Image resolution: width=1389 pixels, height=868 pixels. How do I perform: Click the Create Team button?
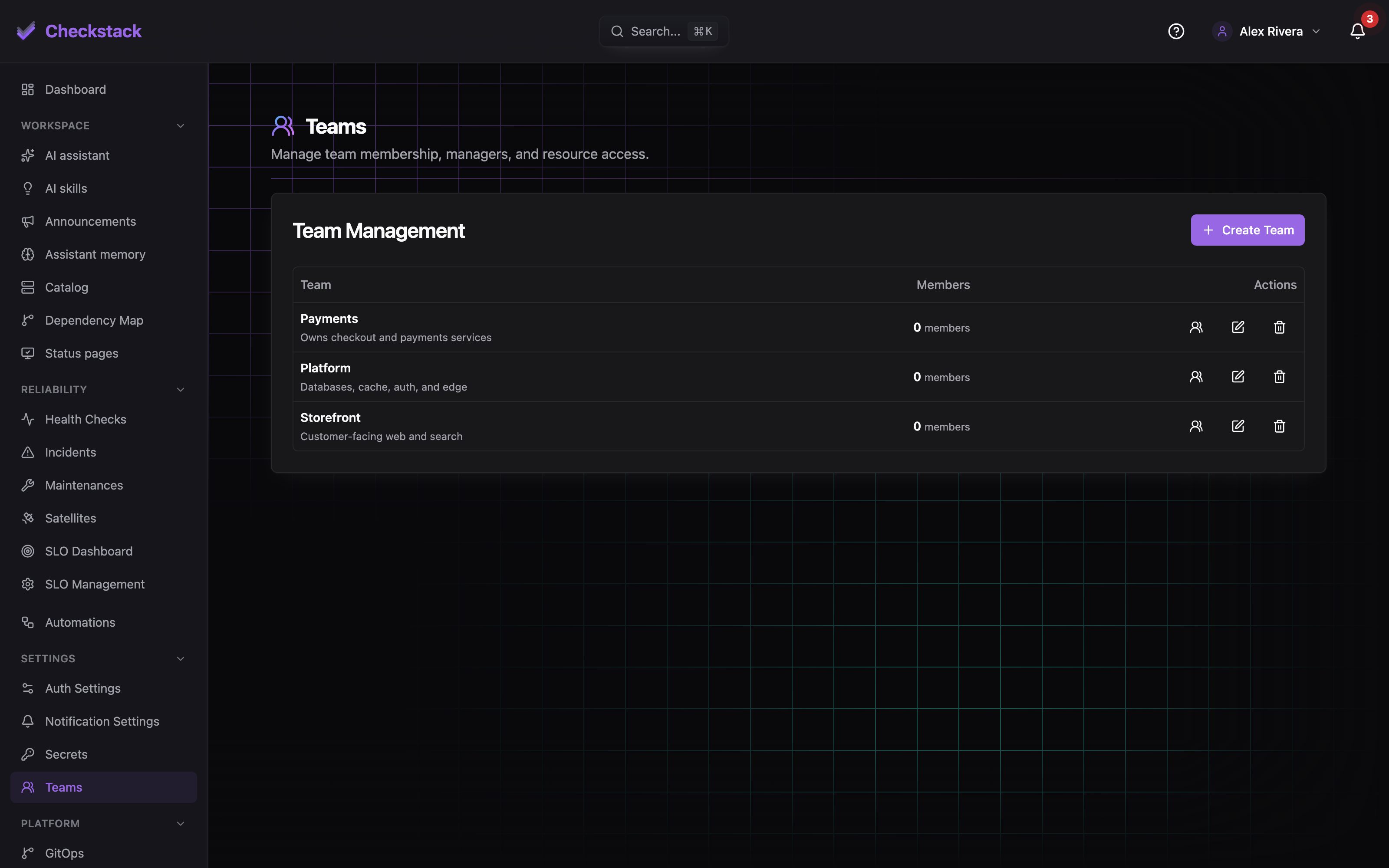tap(1247, 230)
